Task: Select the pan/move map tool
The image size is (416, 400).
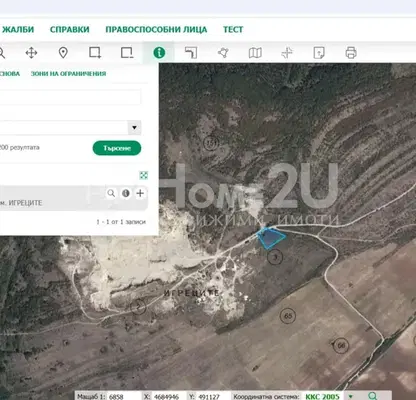Action: [31, 53]
